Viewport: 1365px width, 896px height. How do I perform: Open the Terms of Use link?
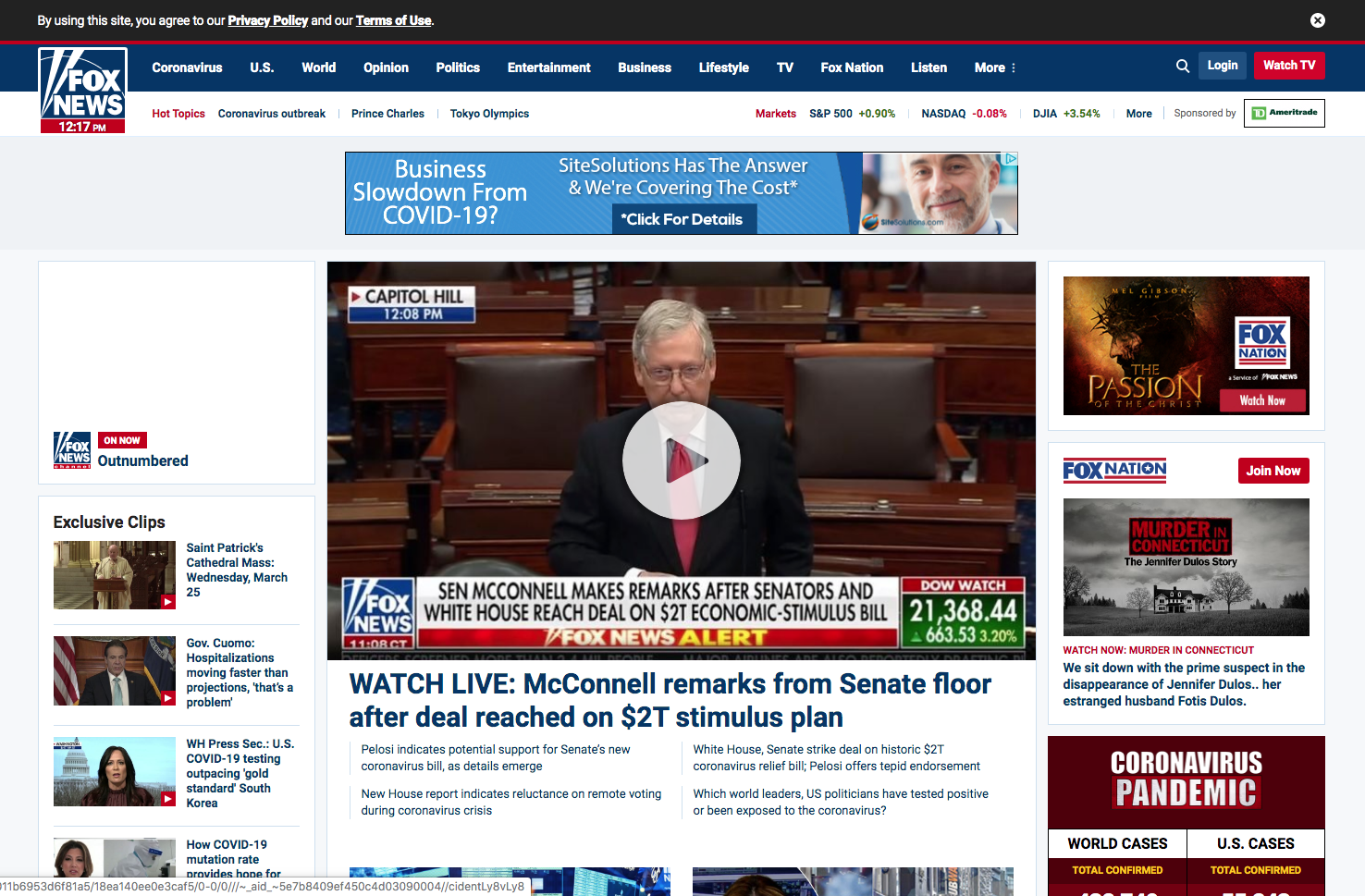392,19
